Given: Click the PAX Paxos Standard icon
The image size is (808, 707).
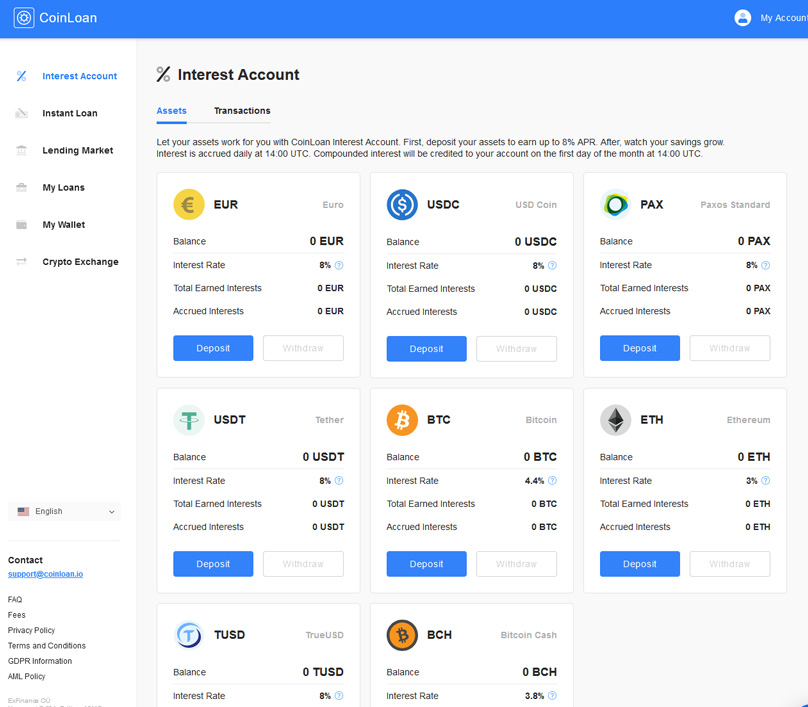Looking at the screenshot, I should (615, 205).
